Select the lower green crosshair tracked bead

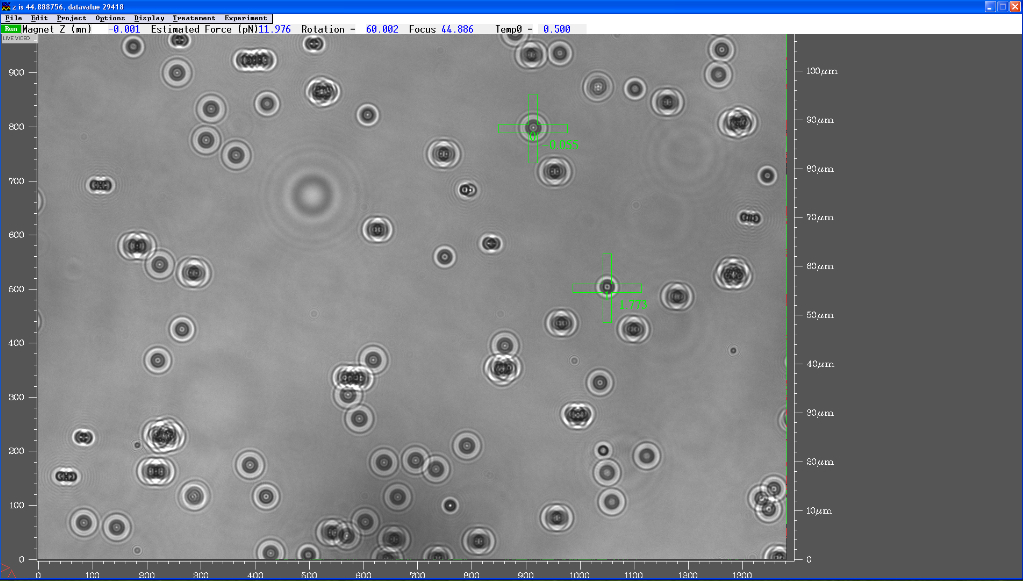pyautogui.click(x=606, y=288)
